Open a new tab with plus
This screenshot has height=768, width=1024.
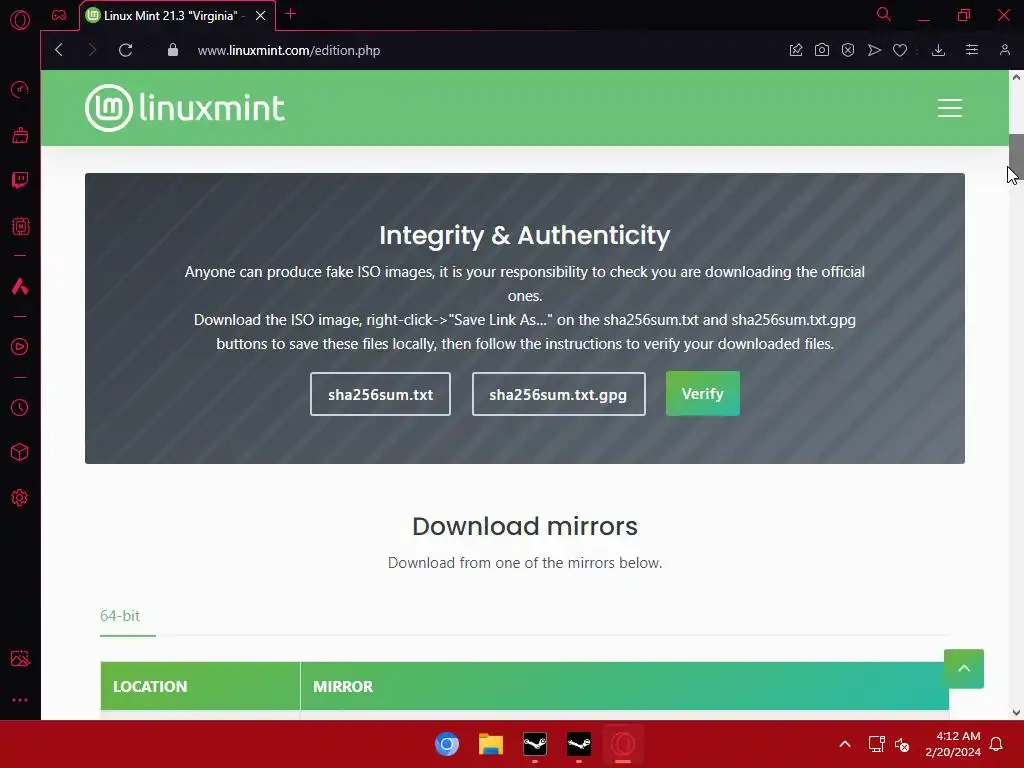point(291,14)
